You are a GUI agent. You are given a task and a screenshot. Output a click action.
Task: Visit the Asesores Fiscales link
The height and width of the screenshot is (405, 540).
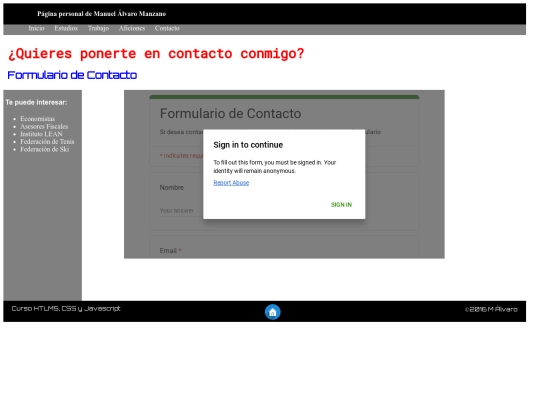pos(44,126)
